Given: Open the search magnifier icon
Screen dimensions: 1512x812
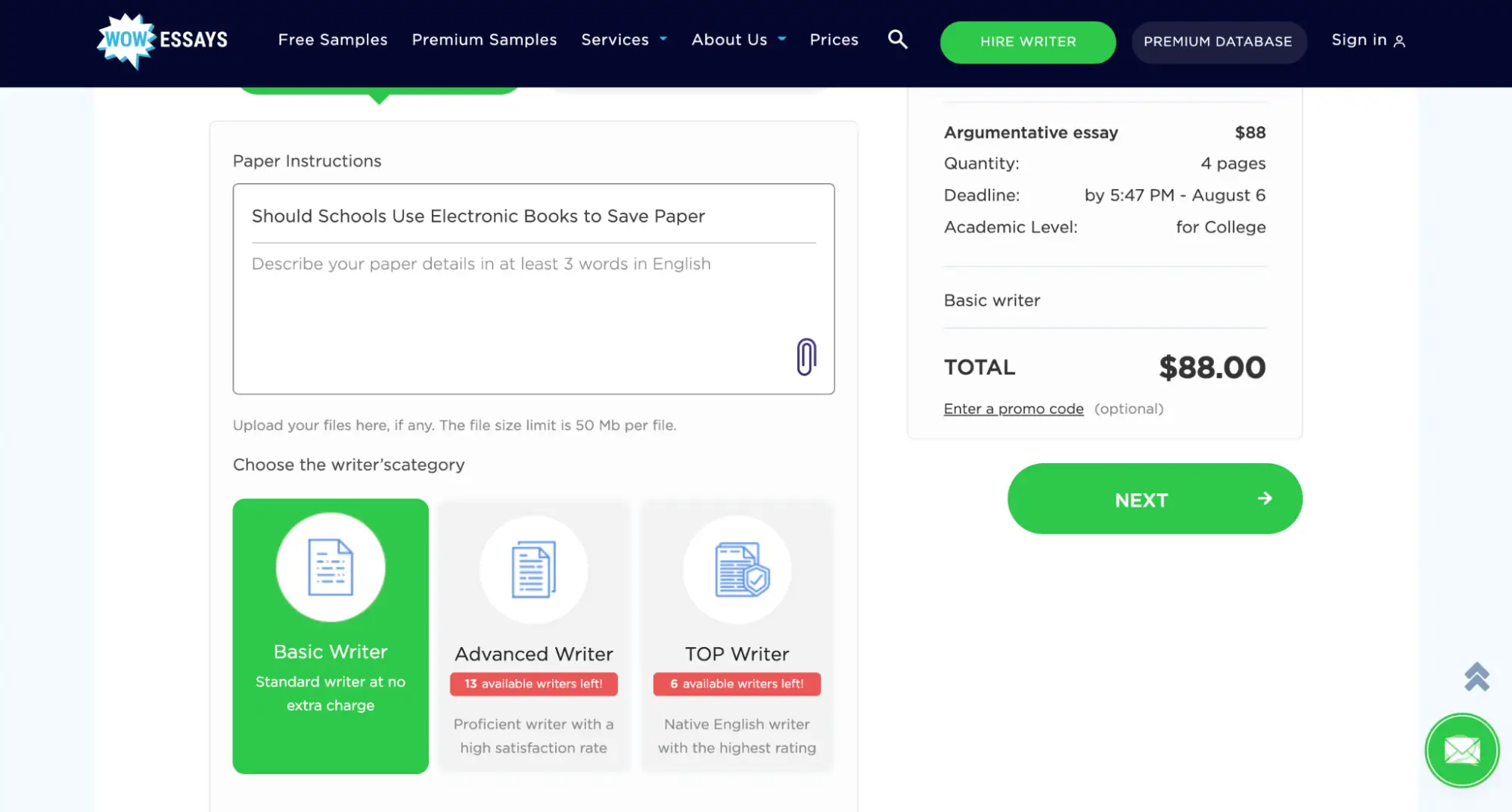Looking at the screenshot, I should coord(897,39).
